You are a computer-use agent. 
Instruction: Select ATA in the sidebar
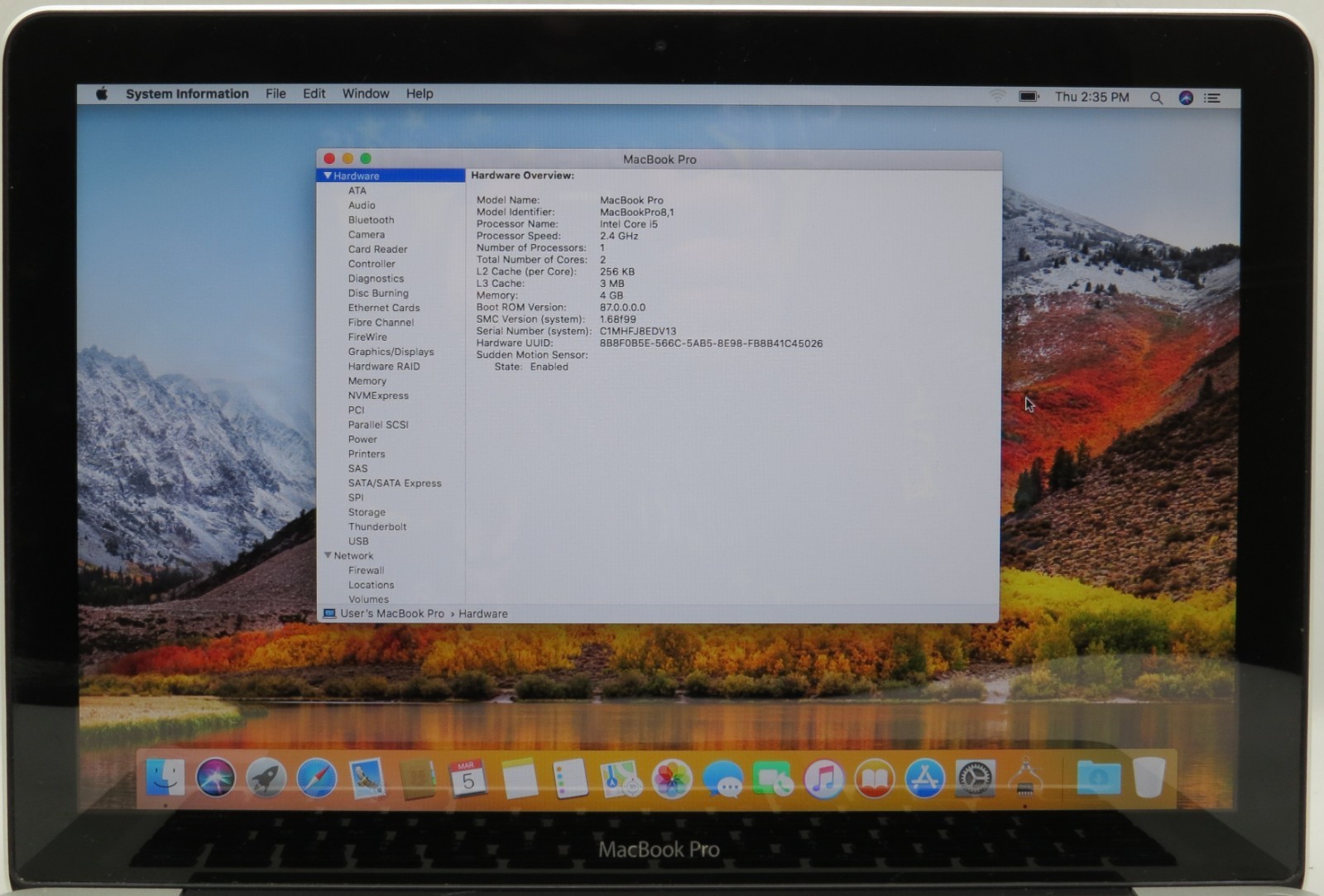(x=357, y=190)
